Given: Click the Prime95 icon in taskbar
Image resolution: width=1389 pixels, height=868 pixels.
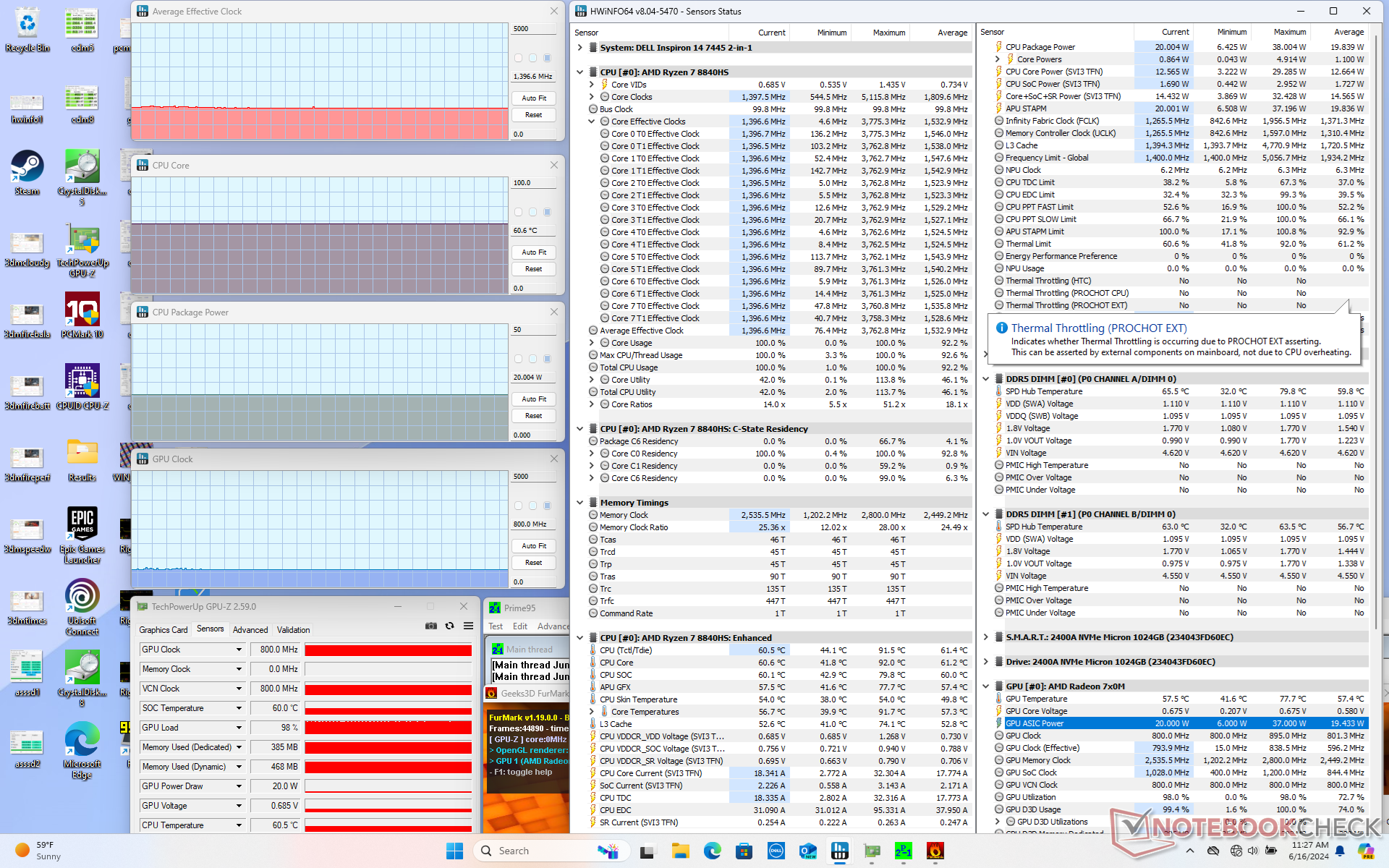Looking at the screenshot, I should tap(904, 851).
